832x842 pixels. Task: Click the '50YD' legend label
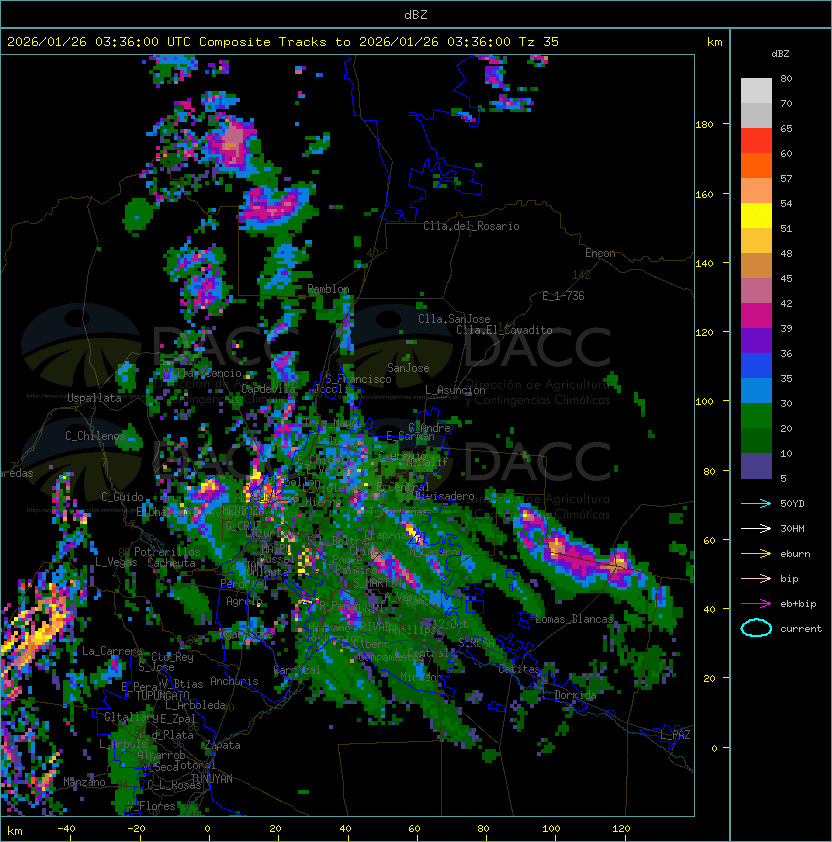click(x=792, y=504)
